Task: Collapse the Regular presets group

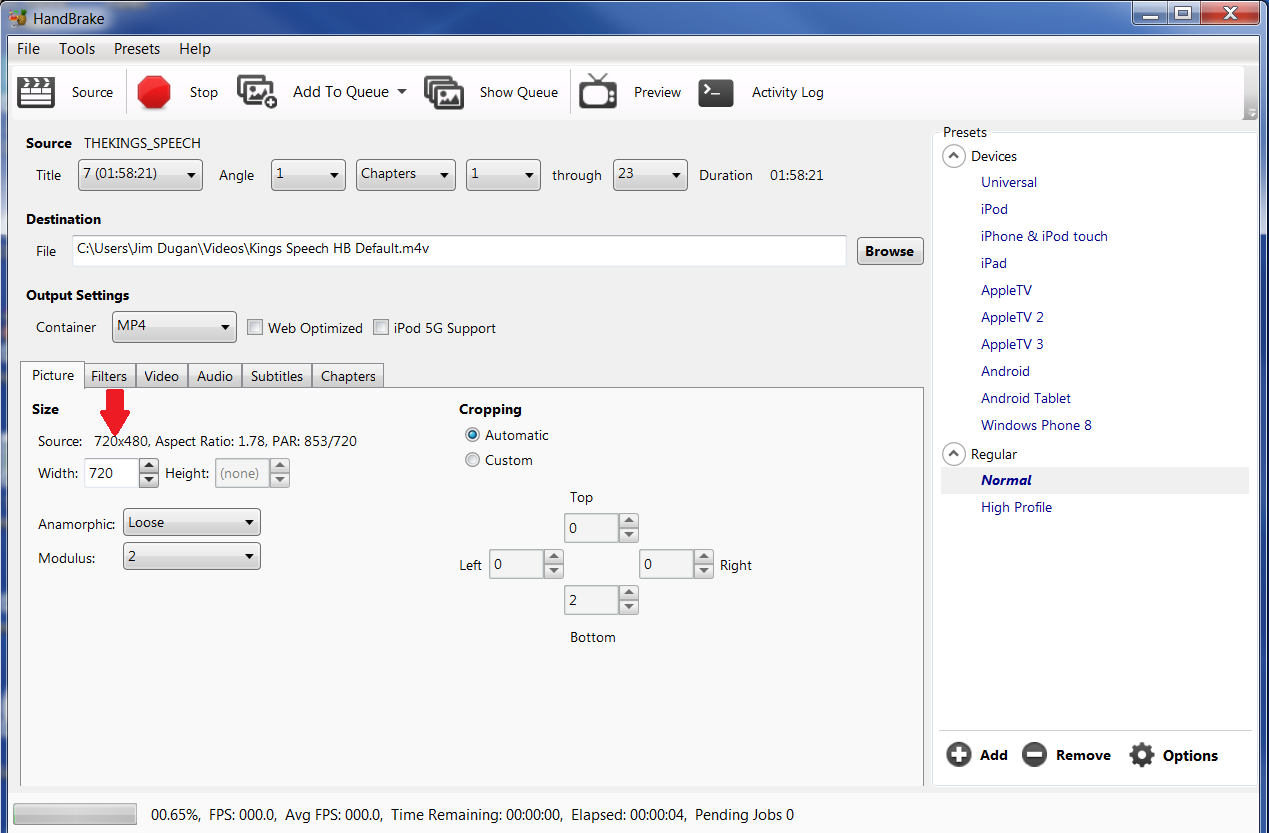Action: click(x=954, y=454)
